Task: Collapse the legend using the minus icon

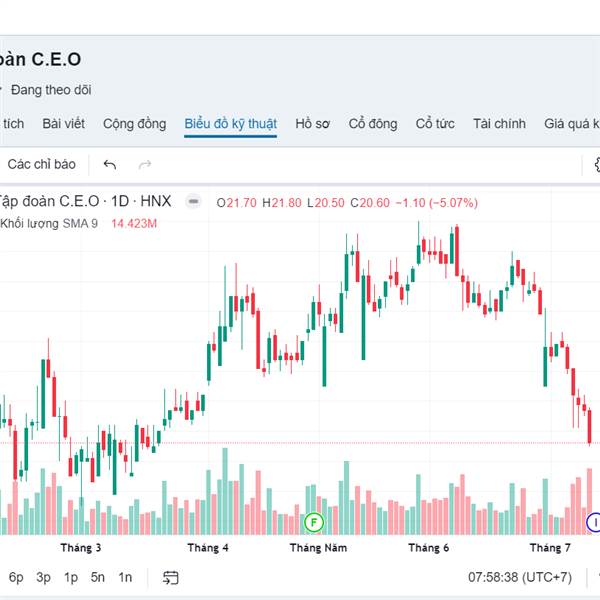Action: click(x=194, y=201)
